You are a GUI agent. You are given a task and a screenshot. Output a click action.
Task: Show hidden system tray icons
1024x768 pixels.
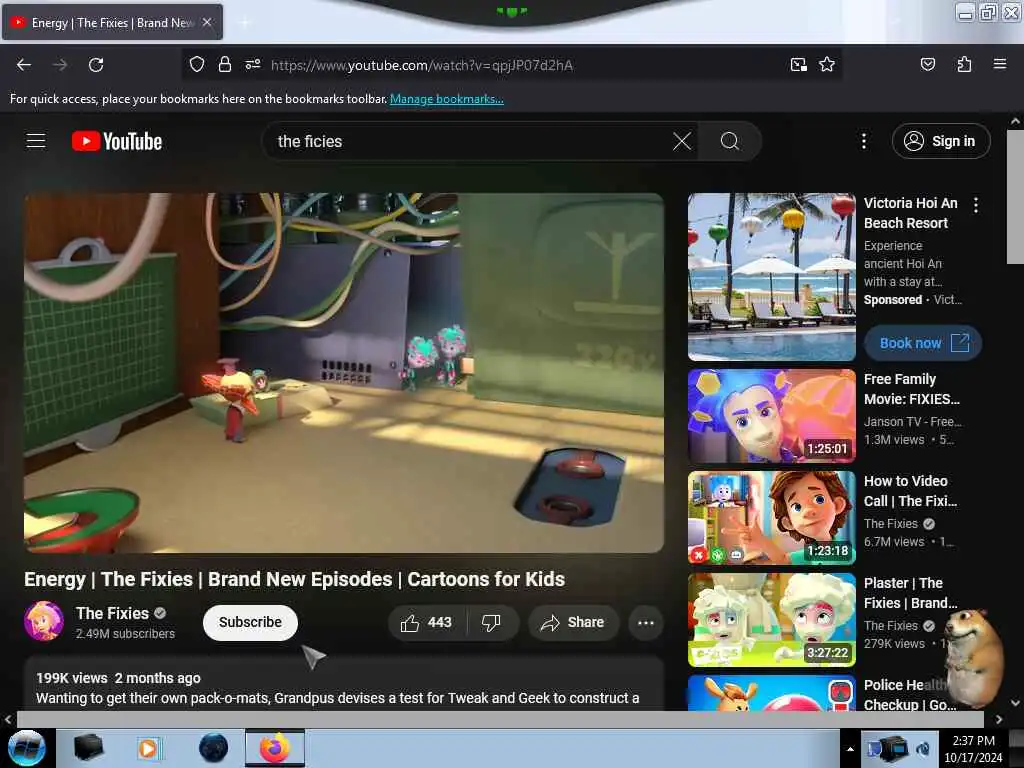(x=850, y=749)
